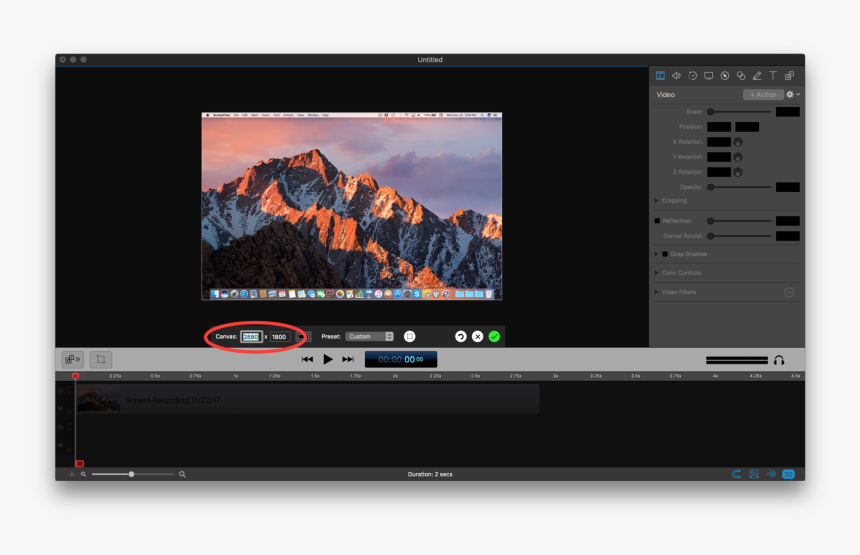Enable the Drop Shadow checkbox

[x=665, y=254]
